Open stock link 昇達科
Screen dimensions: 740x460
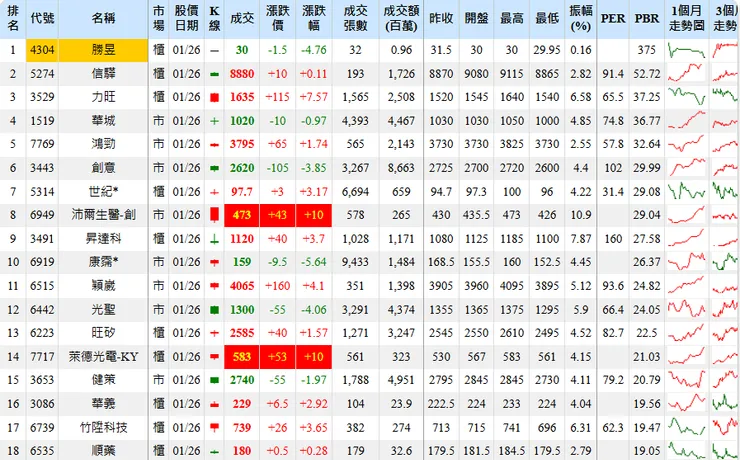(x=103, y=239)
